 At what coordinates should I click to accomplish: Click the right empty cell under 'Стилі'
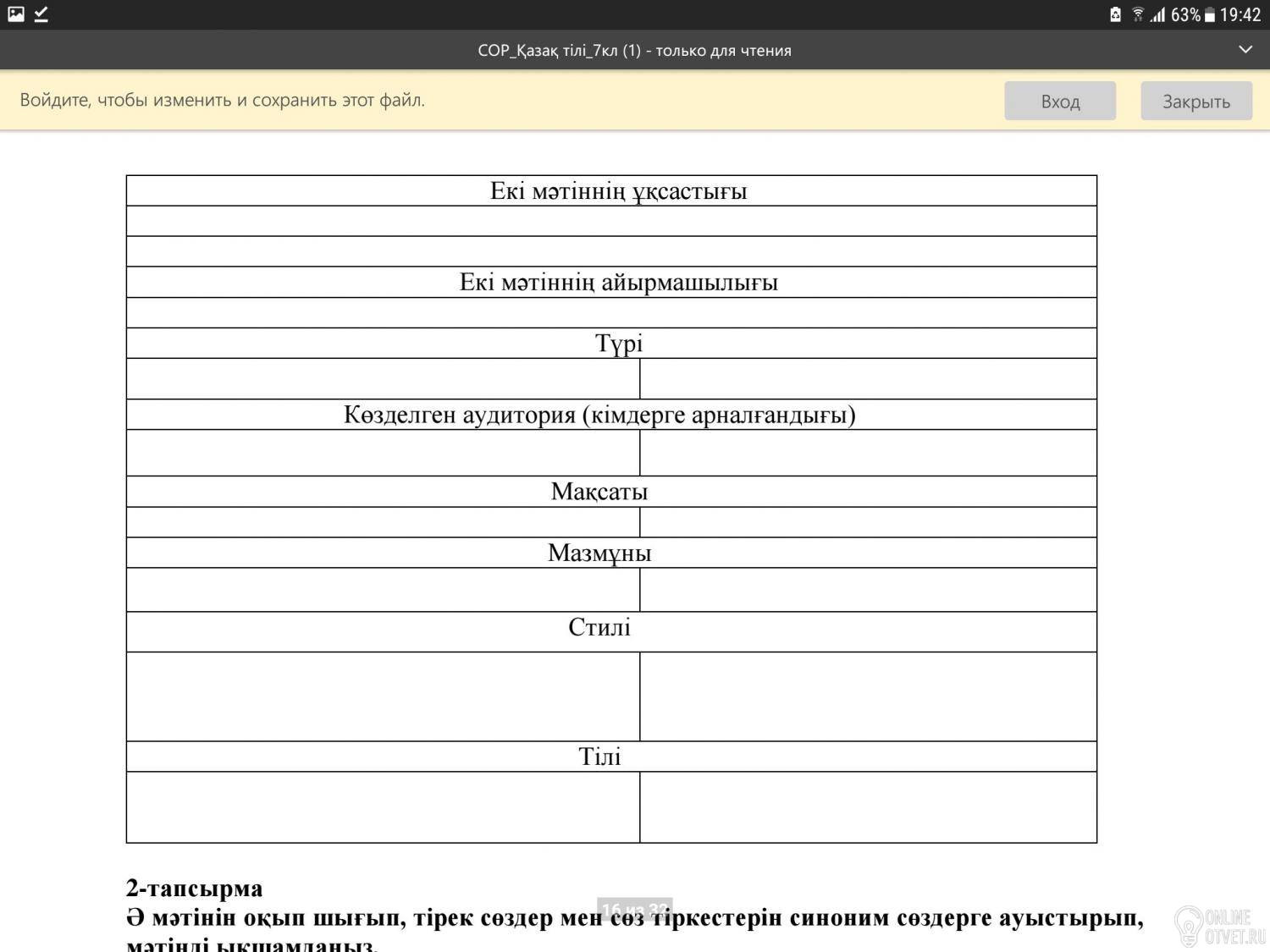tap(868, 696)
